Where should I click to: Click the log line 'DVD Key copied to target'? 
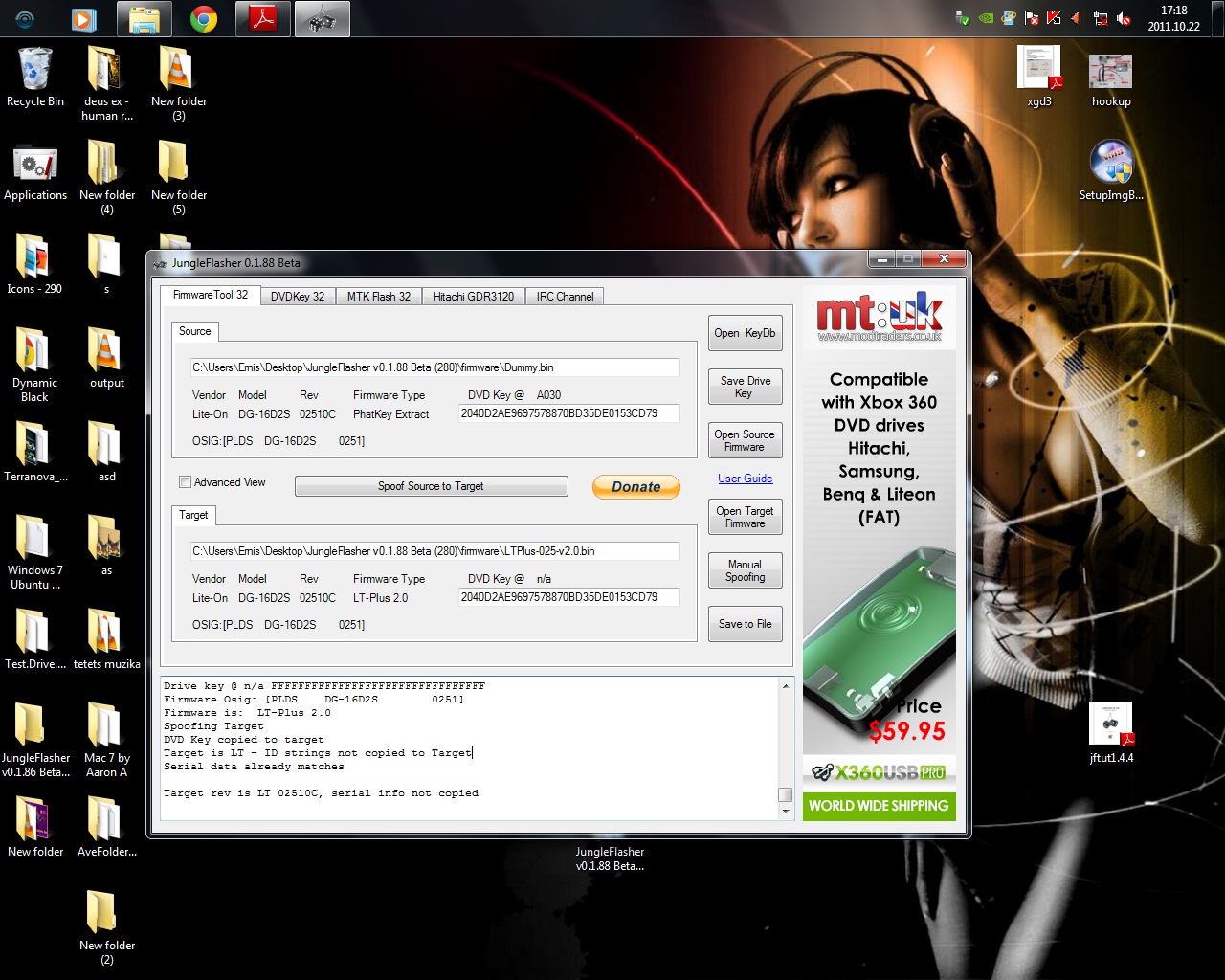point(244,740)
